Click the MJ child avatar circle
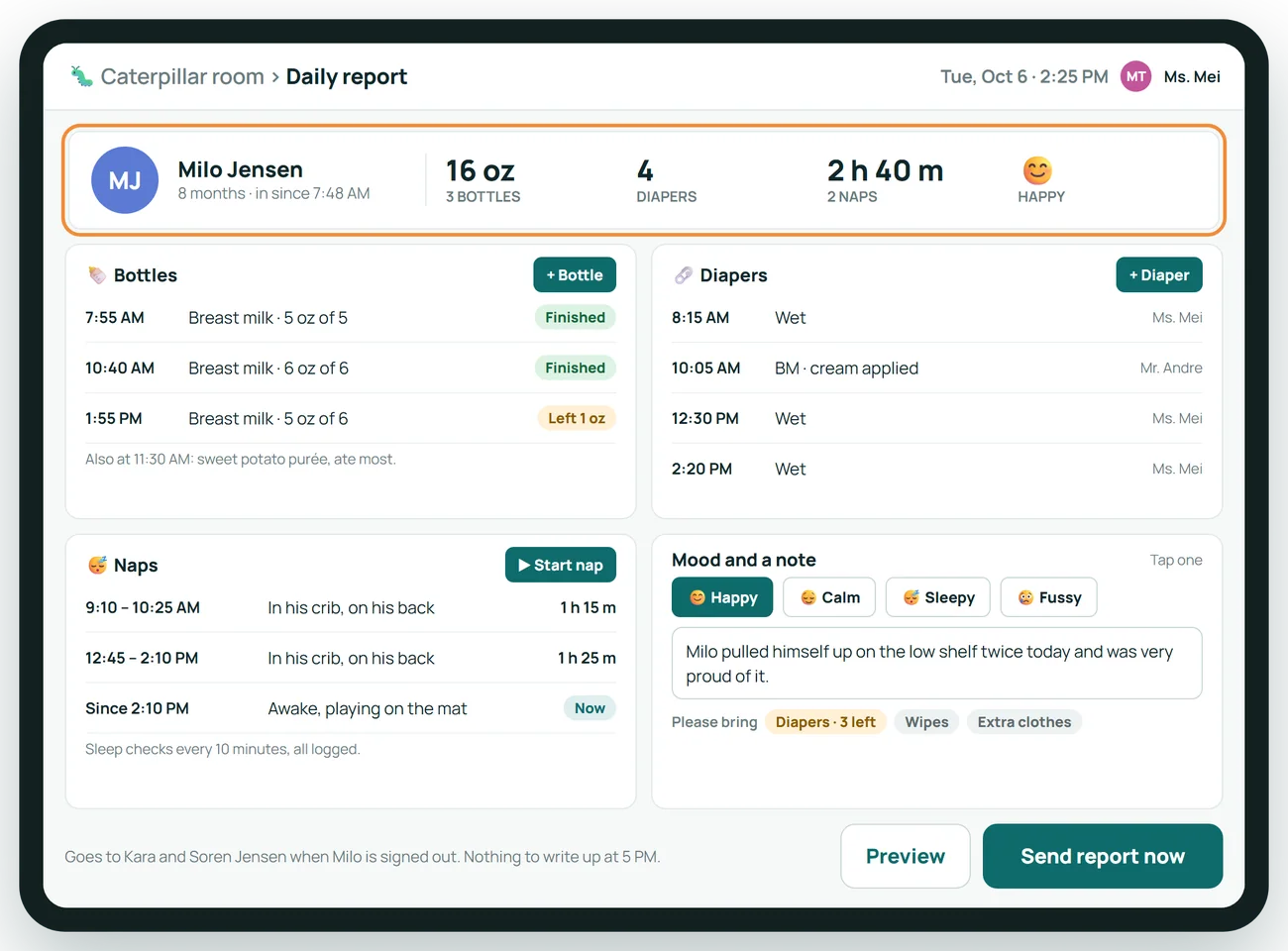This screenshot has height=951, width=1288. (125, 180)
